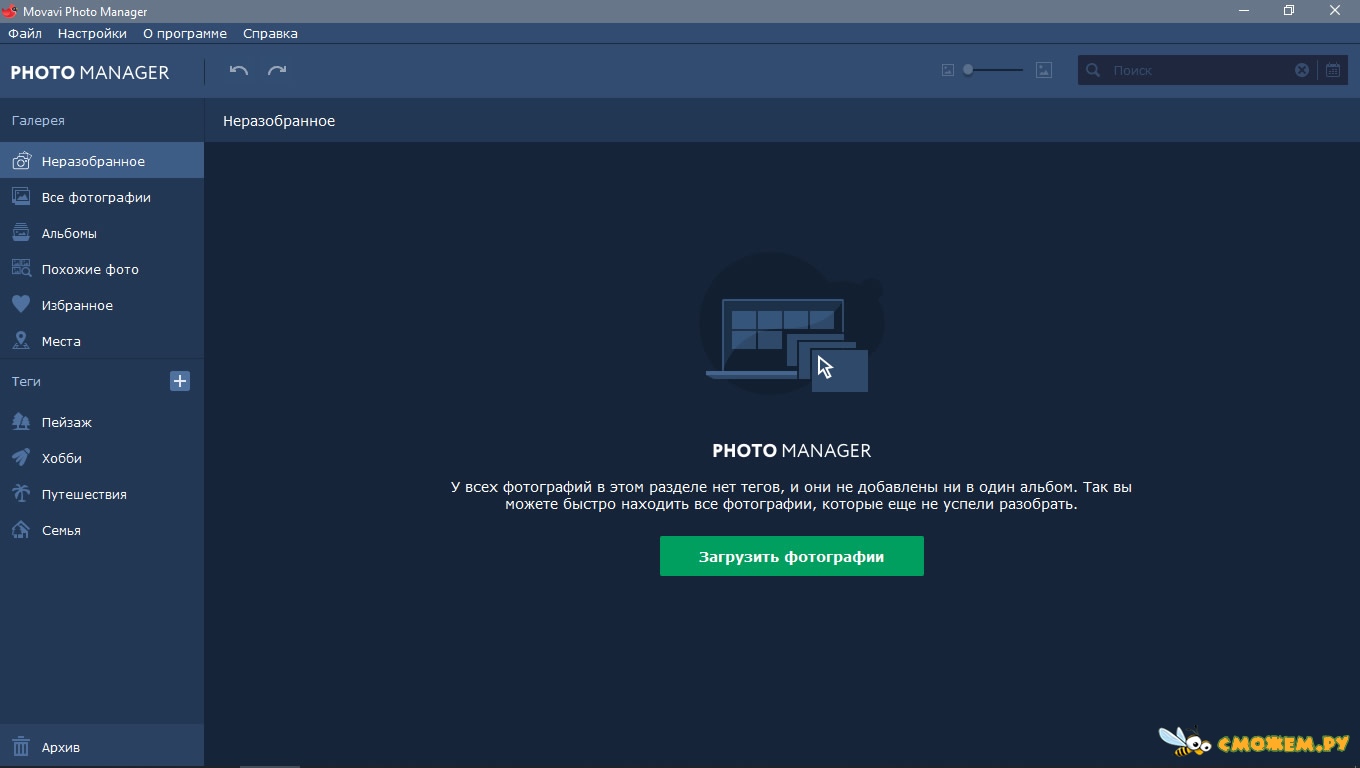Click the Теги section header

tap(26, 381)
